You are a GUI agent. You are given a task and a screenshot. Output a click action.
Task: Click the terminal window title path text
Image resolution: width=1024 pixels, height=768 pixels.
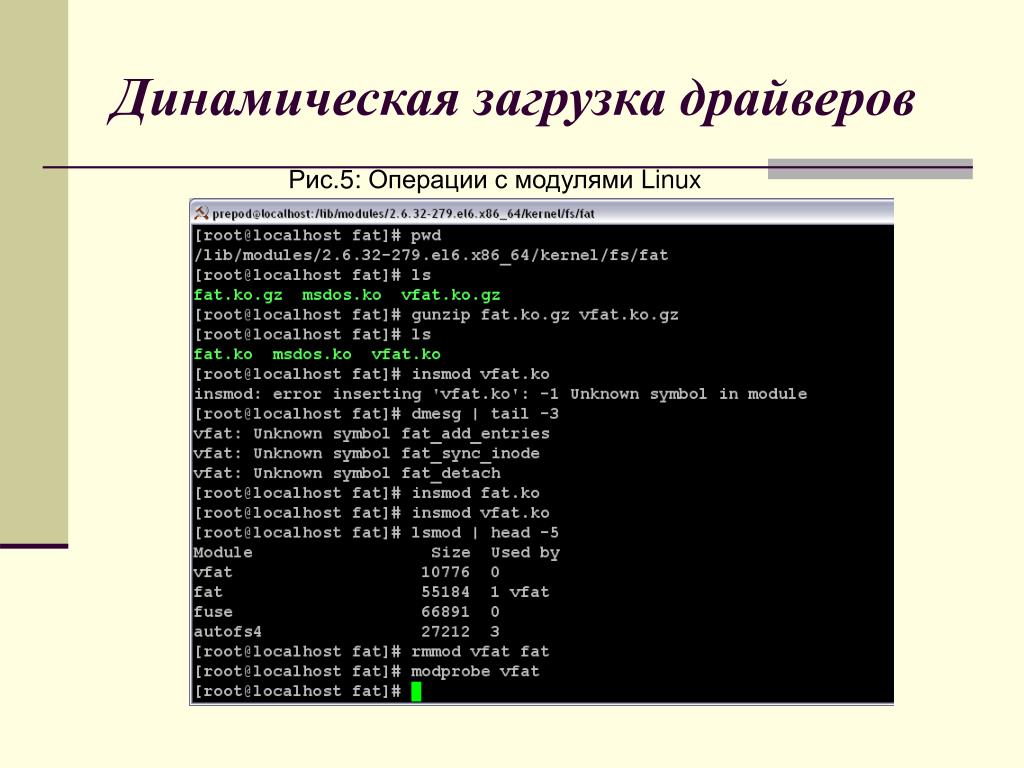tap(404, 214)
